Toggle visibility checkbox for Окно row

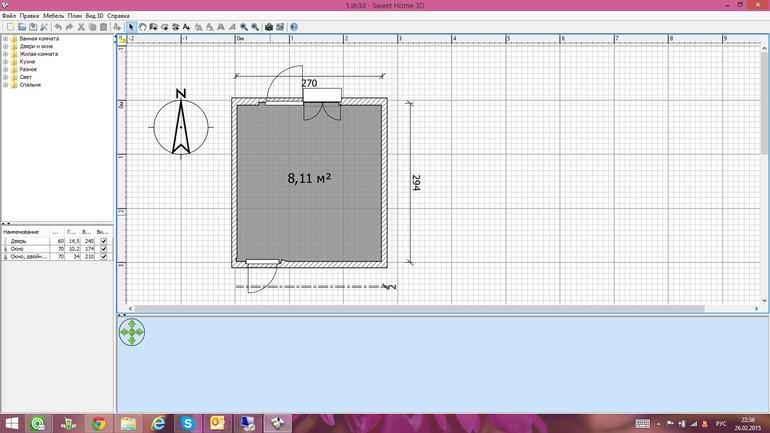104,249
